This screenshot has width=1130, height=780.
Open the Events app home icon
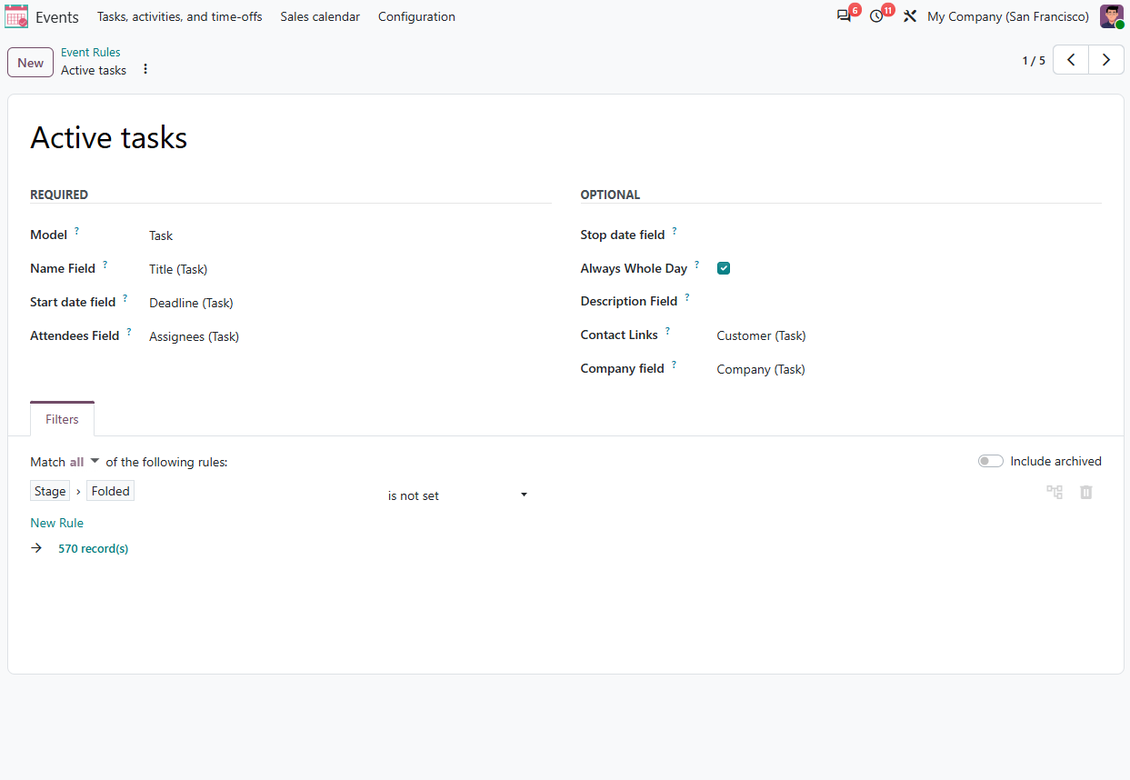coord(16,17)
